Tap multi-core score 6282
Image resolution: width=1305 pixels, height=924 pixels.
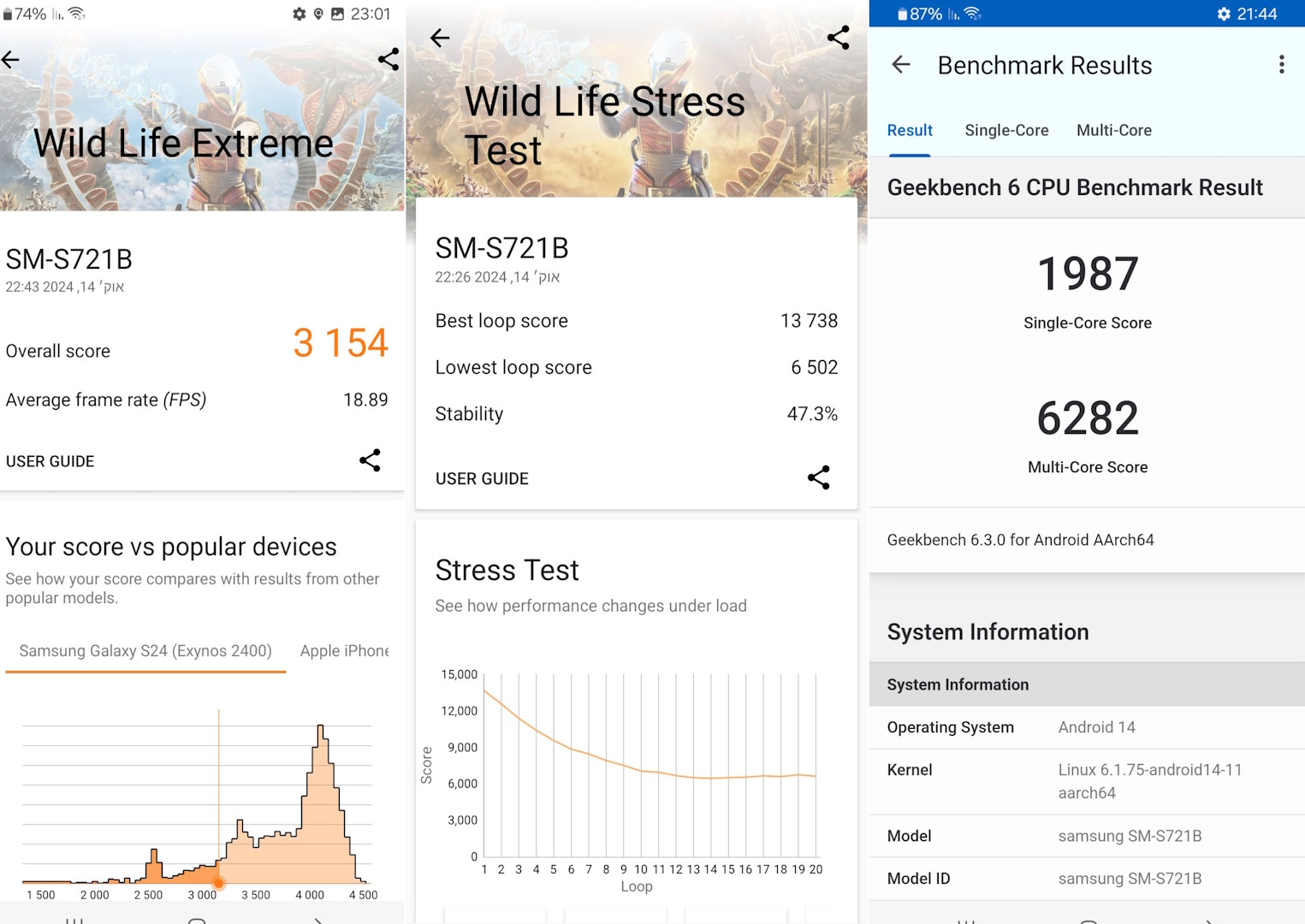tap(1088, 418)
